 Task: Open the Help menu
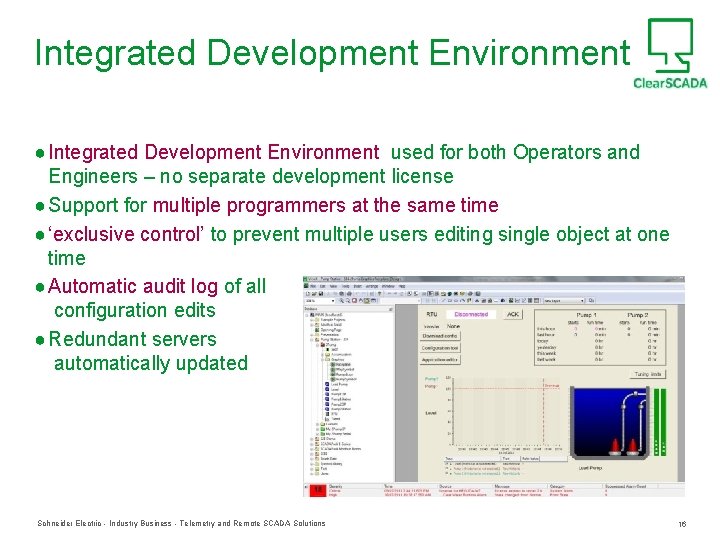click(x=402, y=286)
